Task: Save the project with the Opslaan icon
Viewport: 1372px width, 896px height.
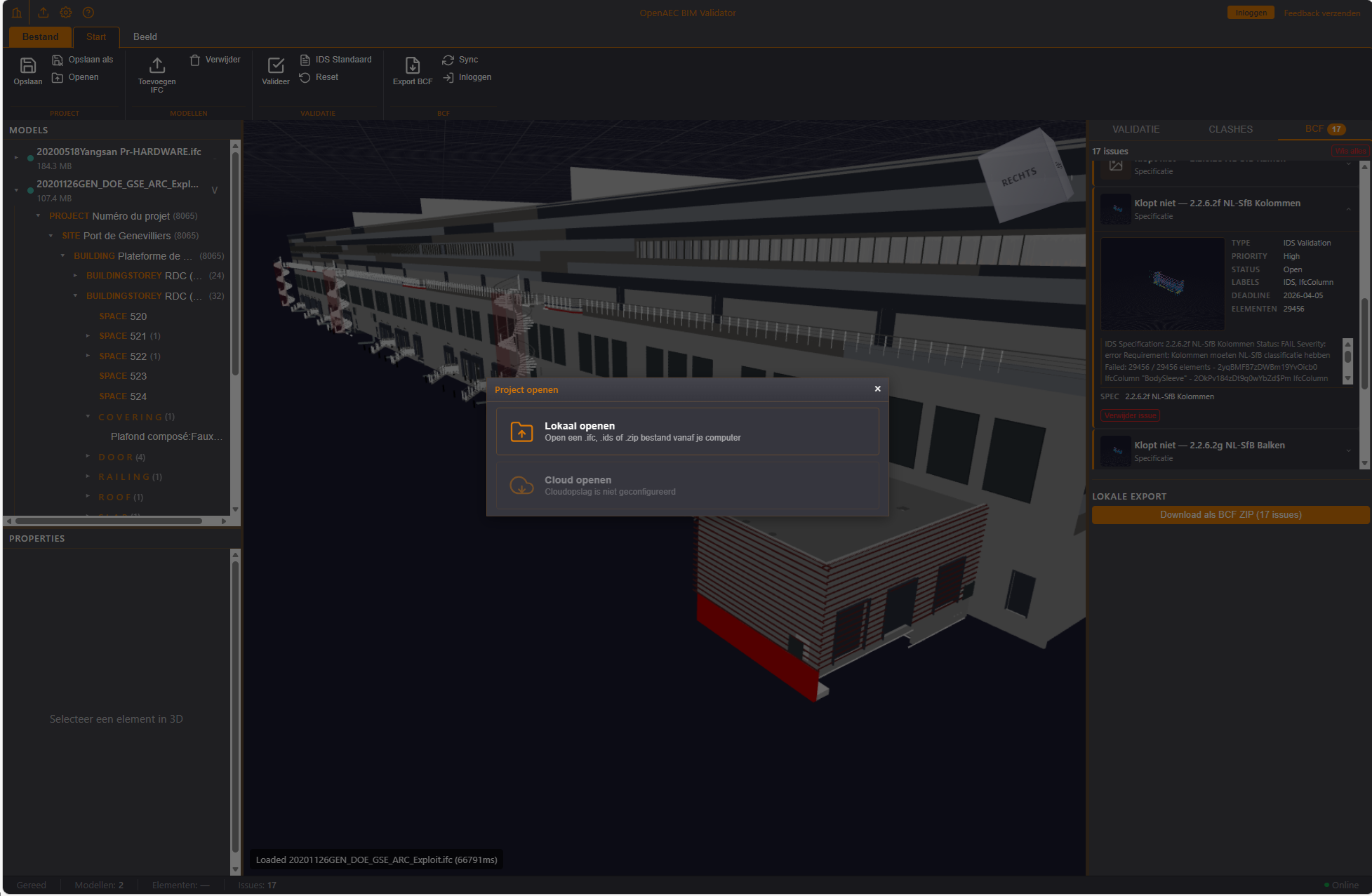Action: [x=27, y=70]
